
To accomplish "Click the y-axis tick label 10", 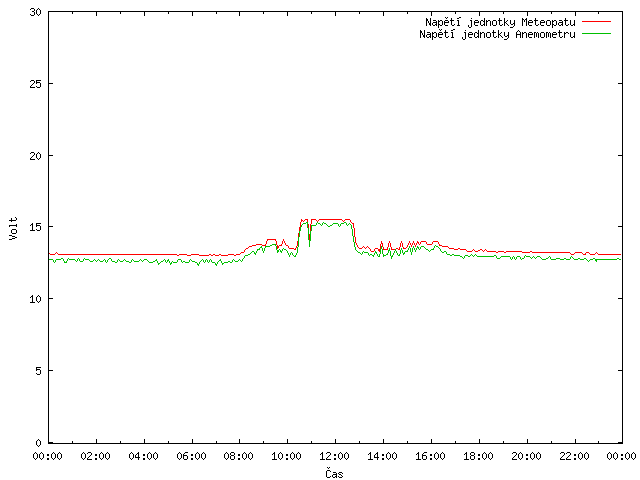I will pos(36,299).
